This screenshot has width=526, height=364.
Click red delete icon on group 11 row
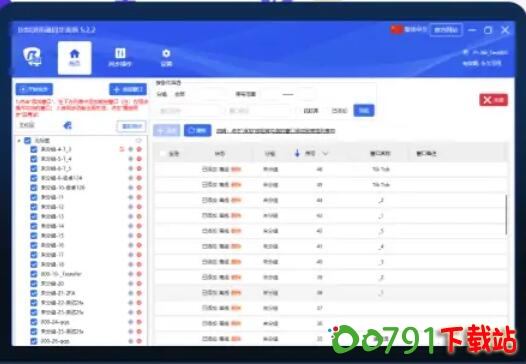point(139,197)
